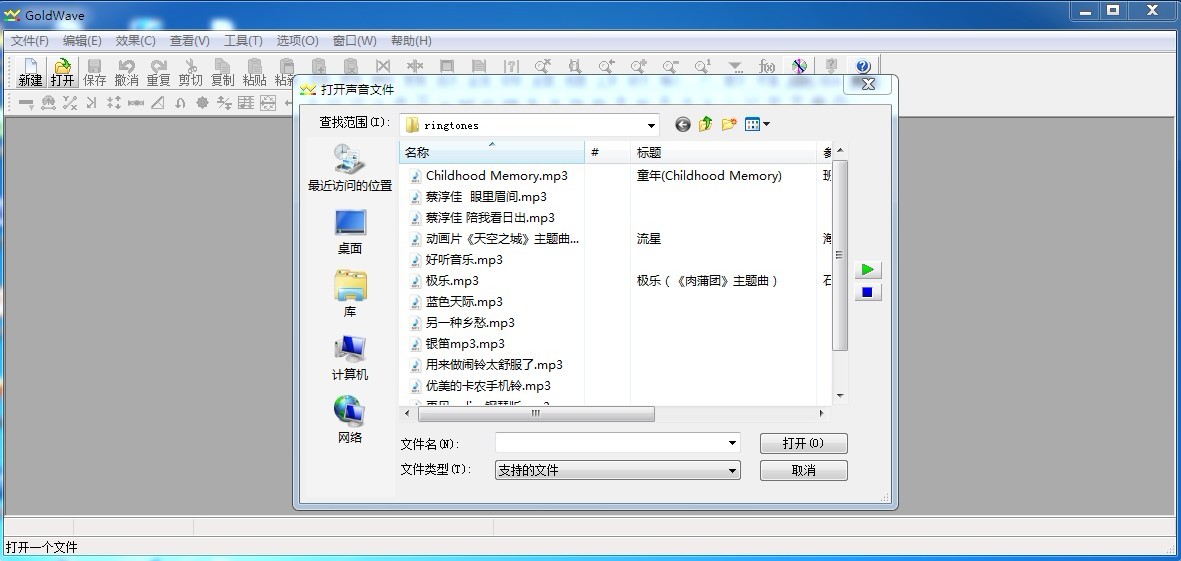Image resolution: width=1181 pixels, height=561 pixels.
Task: Open the expression evaluator f(x) icon
Action: (x=767, y=66)
